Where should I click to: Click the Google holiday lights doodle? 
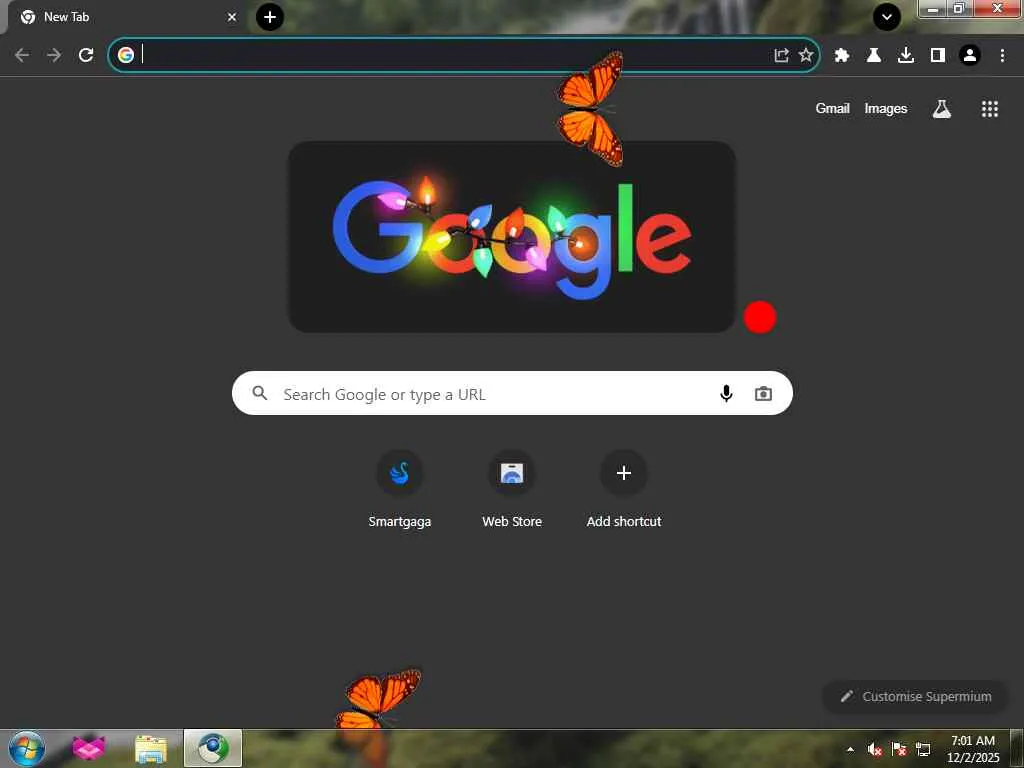[x=512, y=236]
